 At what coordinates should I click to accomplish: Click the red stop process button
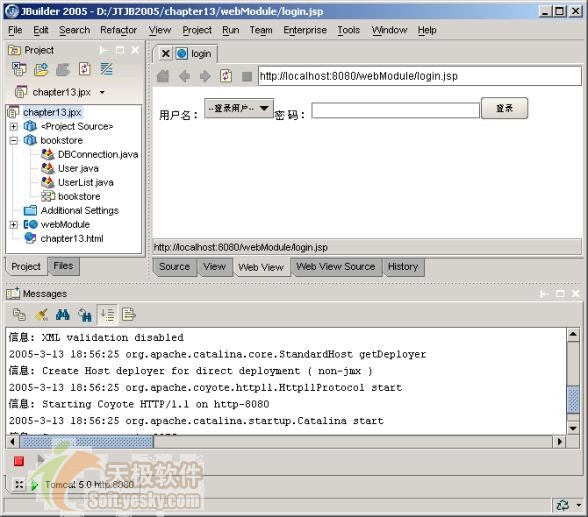click(19, 461)
